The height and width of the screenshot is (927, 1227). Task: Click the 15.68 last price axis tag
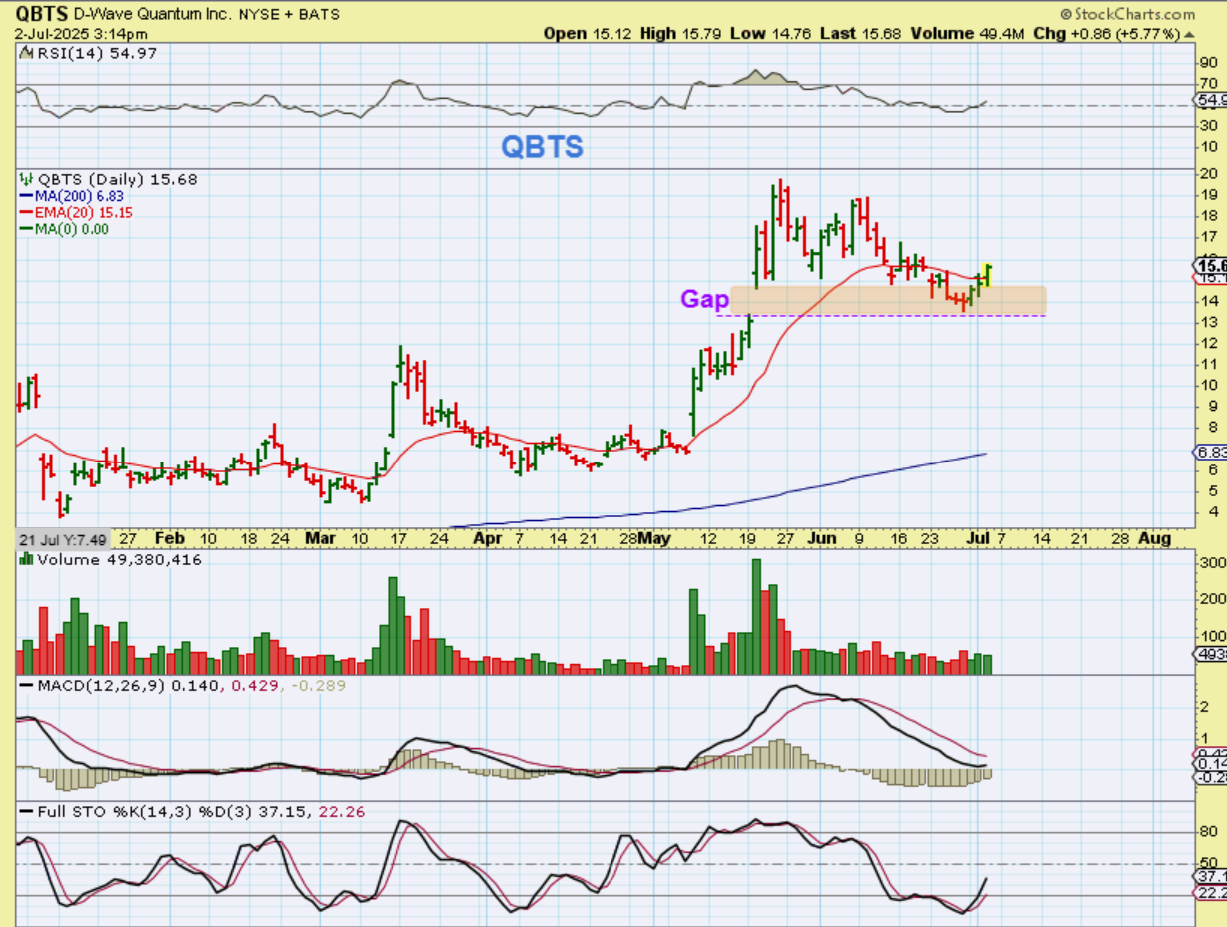(x=1209, y=266)
